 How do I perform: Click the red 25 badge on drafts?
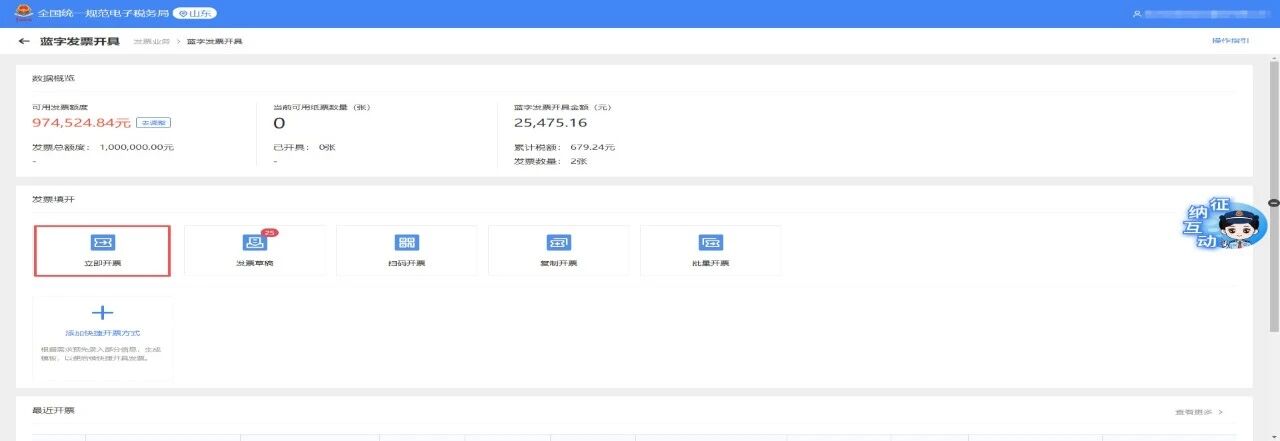tap(270, 232)
